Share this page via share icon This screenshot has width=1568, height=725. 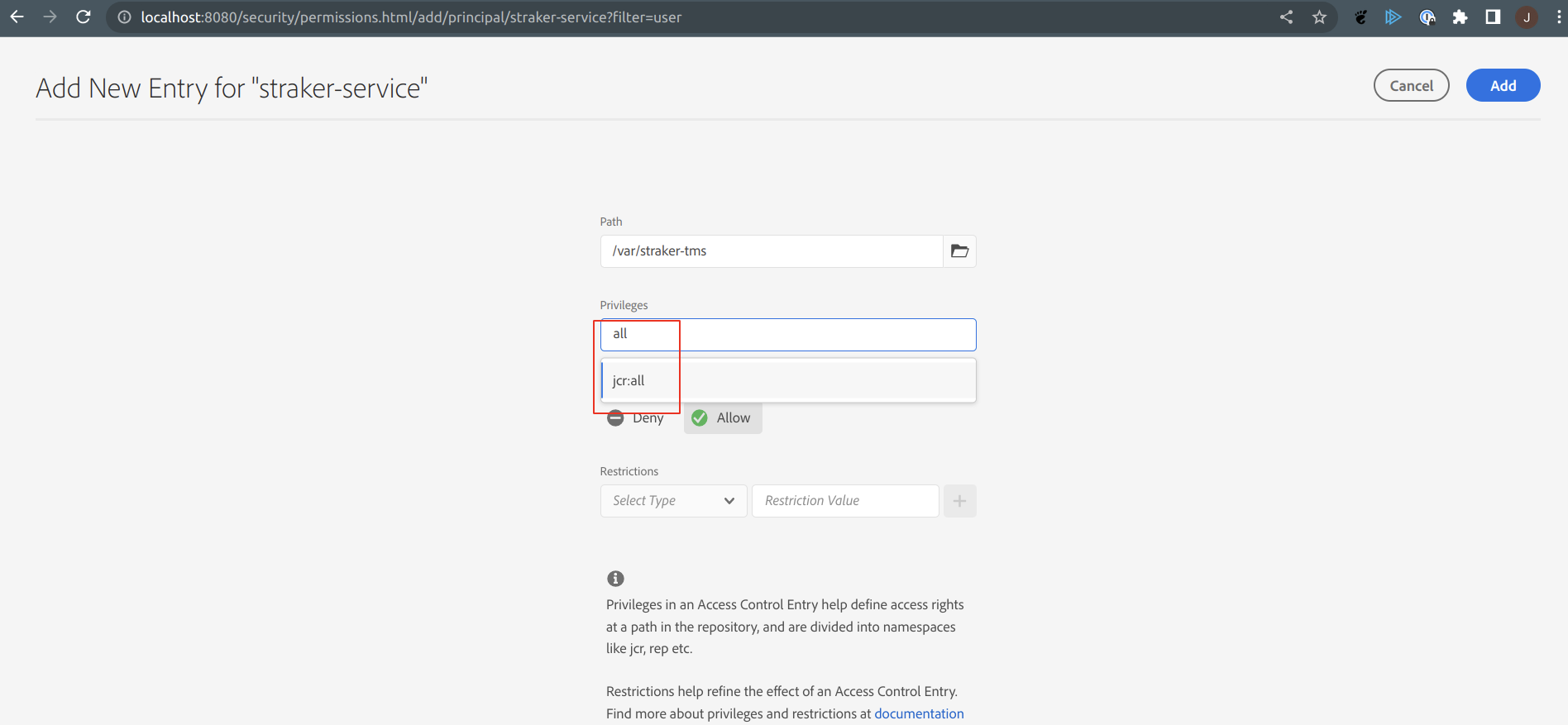point(1286,17)
